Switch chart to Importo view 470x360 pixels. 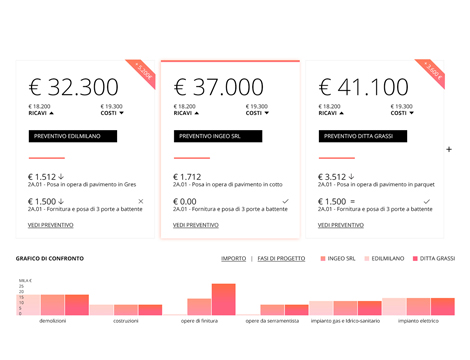click(233, 259)
